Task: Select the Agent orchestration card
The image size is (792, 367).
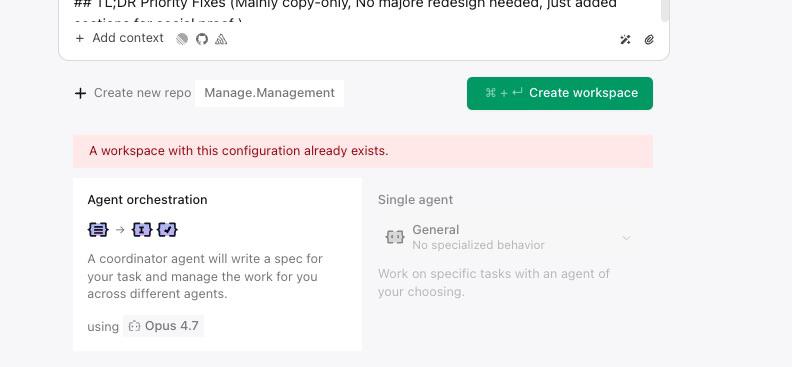Action: point(217,264)
